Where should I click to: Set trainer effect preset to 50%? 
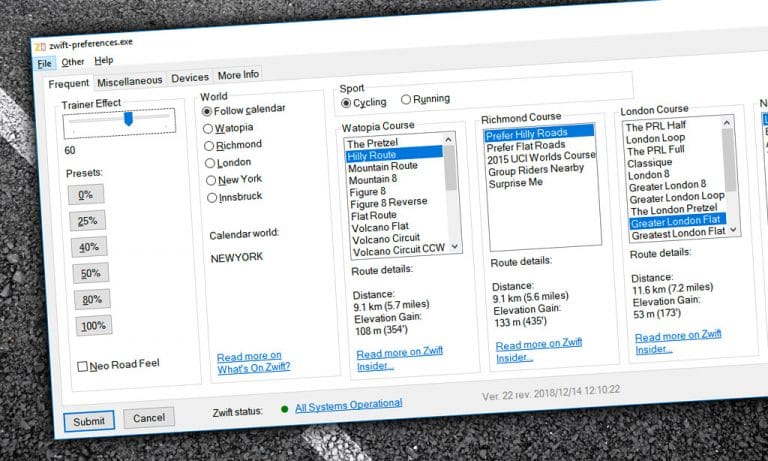point(91,273)
